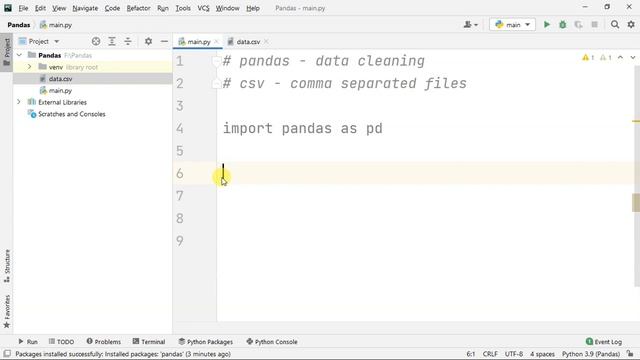Open the Terminal tool window
The height and width of the screenshot is (360, 640).
(x=149, y=342)
